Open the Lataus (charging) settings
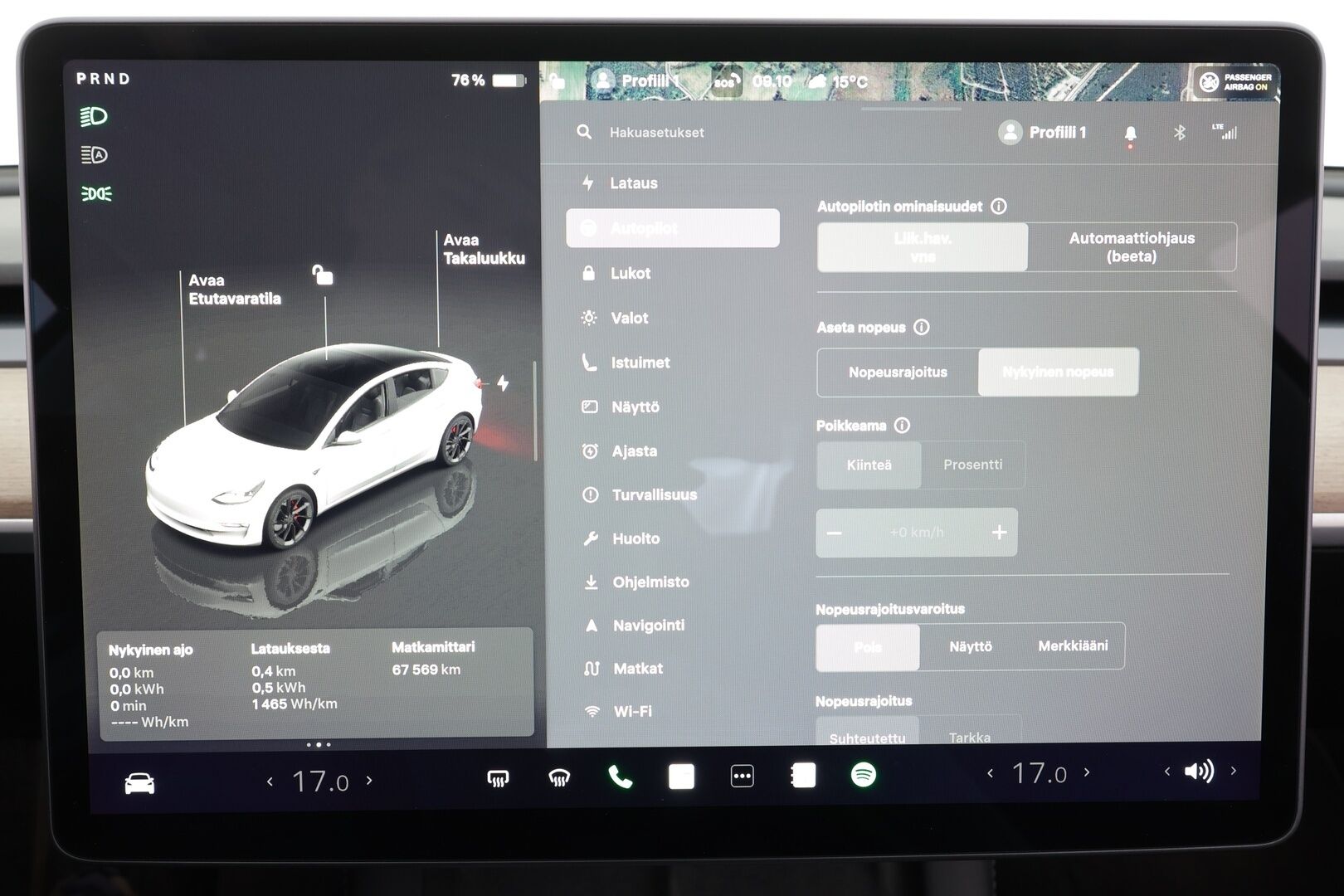The width and height of the screenshot is (1344, 896). (x=635, y=183)
